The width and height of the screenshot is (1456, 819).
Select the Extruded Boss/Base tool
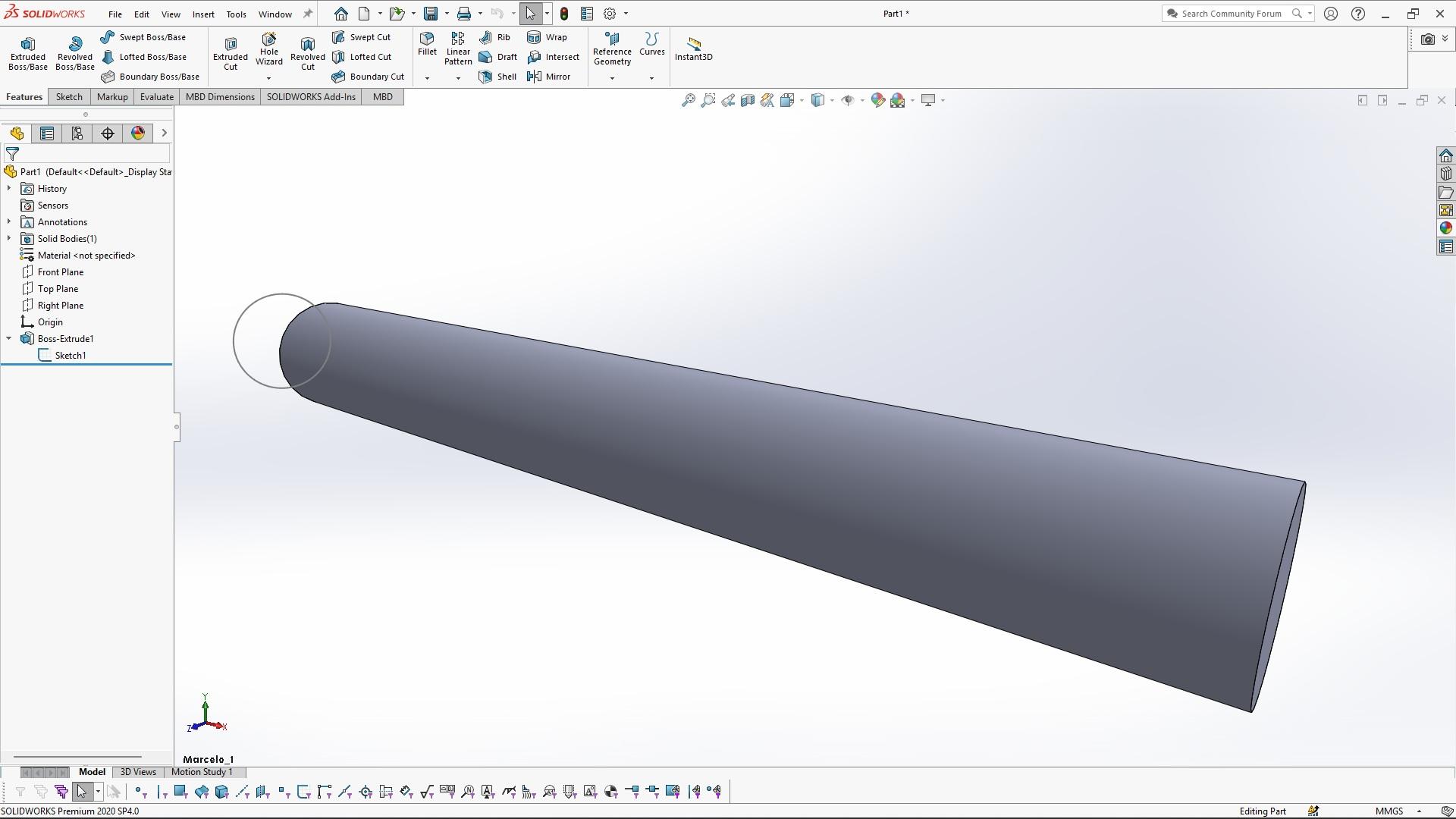pos(27,53)
